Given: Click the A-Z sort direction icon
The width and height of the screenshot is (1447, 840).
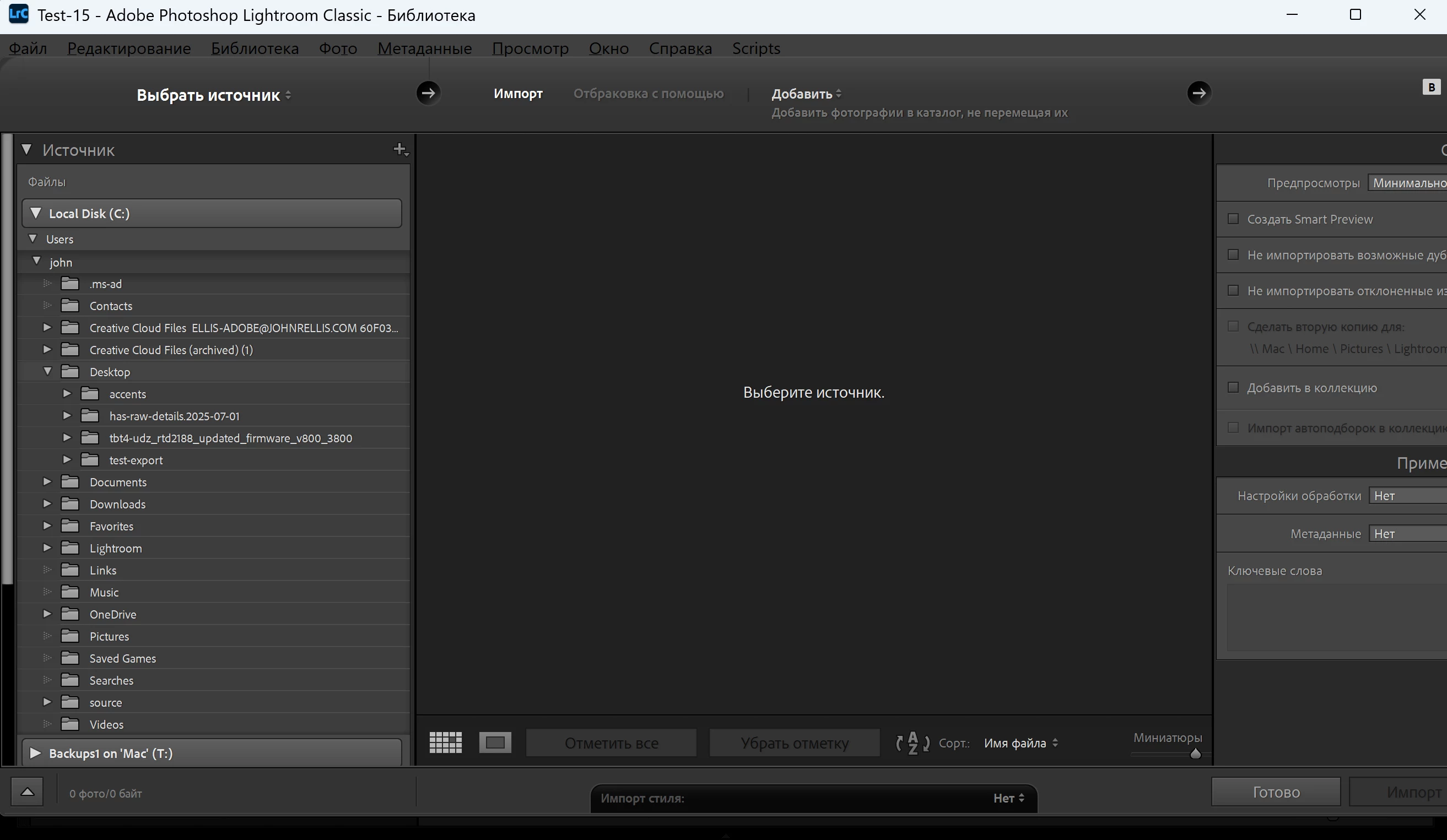Looking at the screenshot, I should 913,743.
